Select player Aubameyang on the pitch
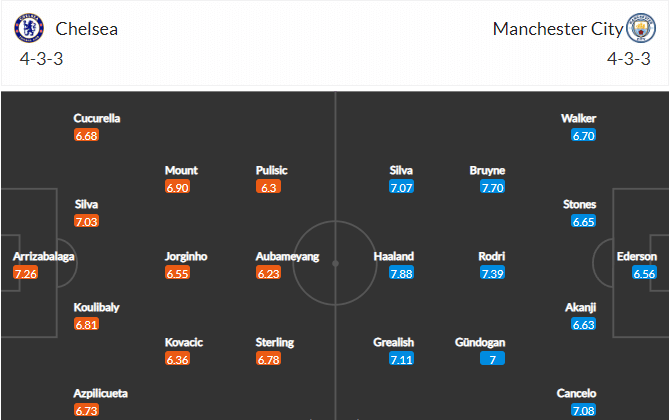 click(x=288, y=256)
